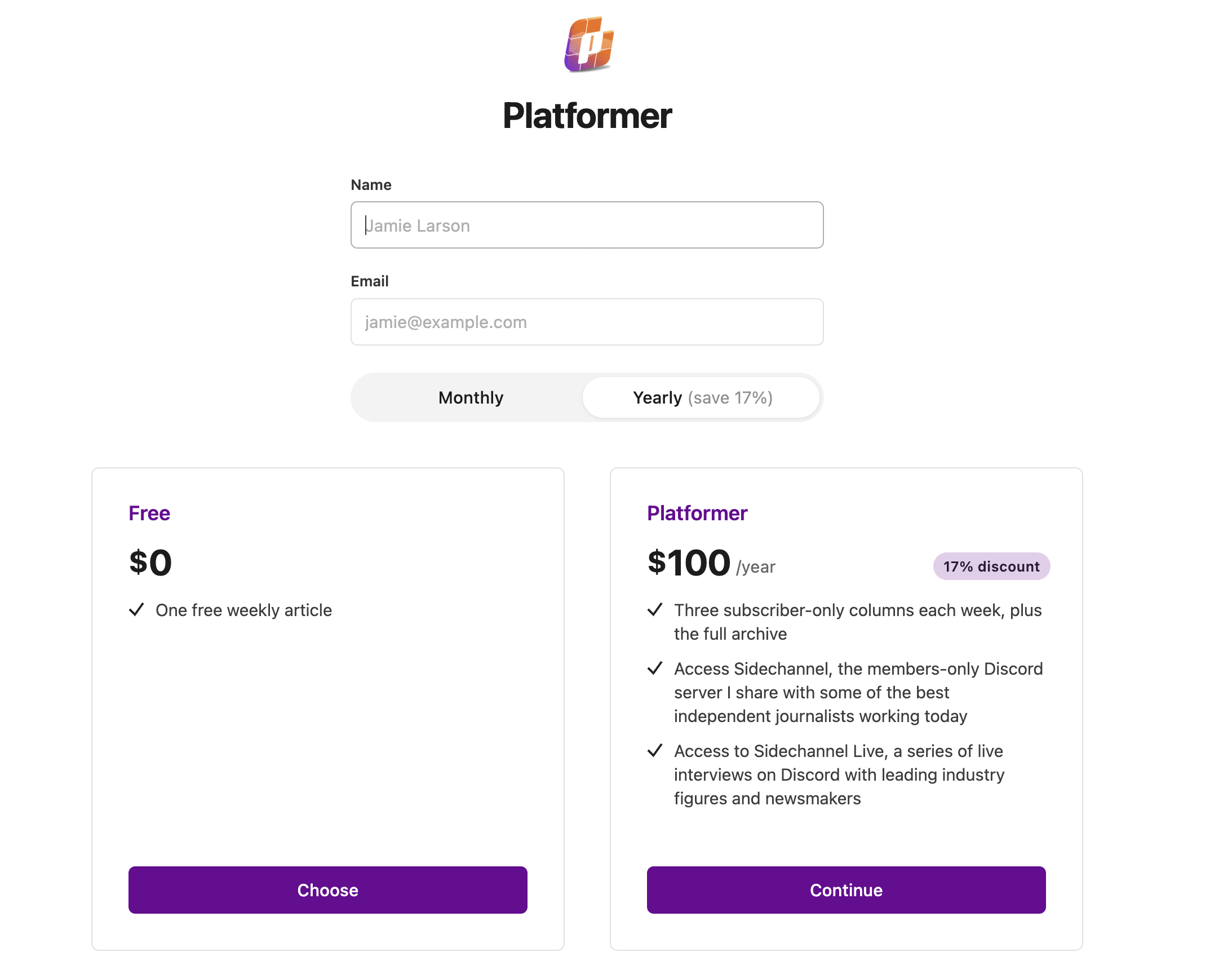Click the One free weekly article text
Viewport: 1232px width, 974px height.
click(x=243, y=610)
